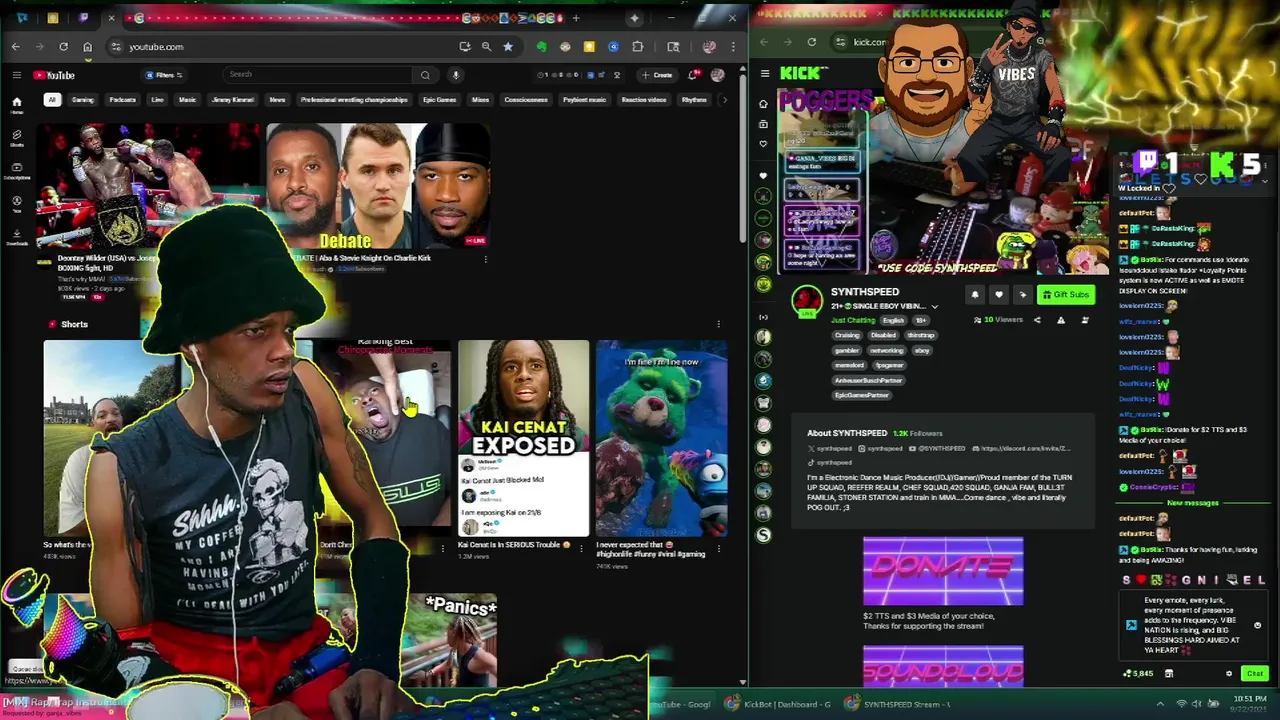This screenshot has height=720, width=1280.
Task: Open menu for Kai Cenat short
Action: click(x=581, y=548)
